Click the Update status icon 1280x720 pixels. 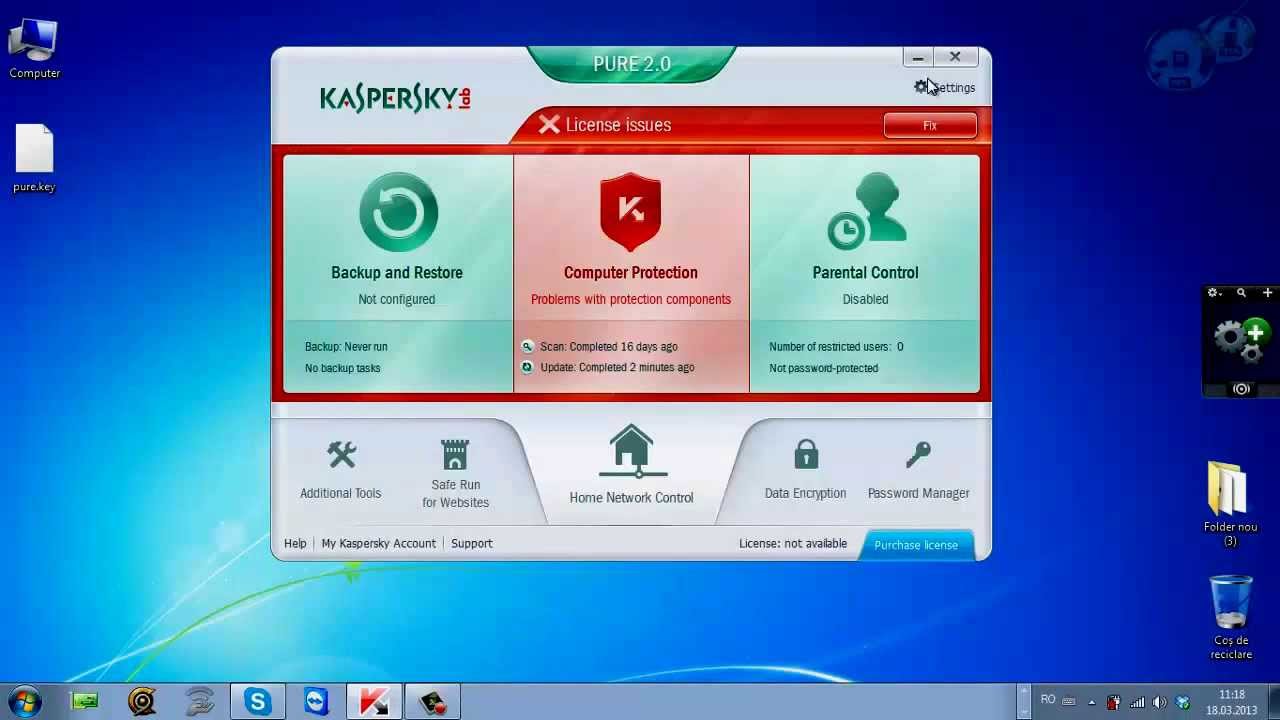(x=527, y=367)
